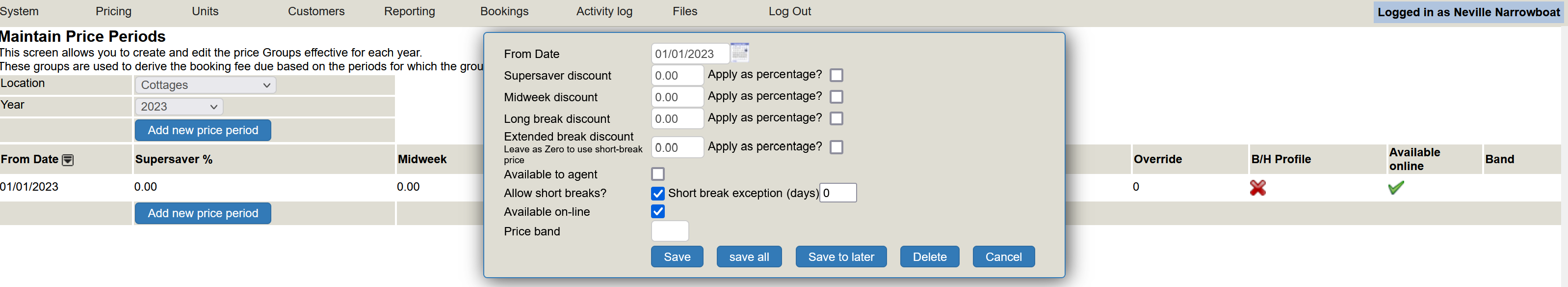Click the Save button in the dialog
The image size is (1568, 287).
click(x=677, y=257)
